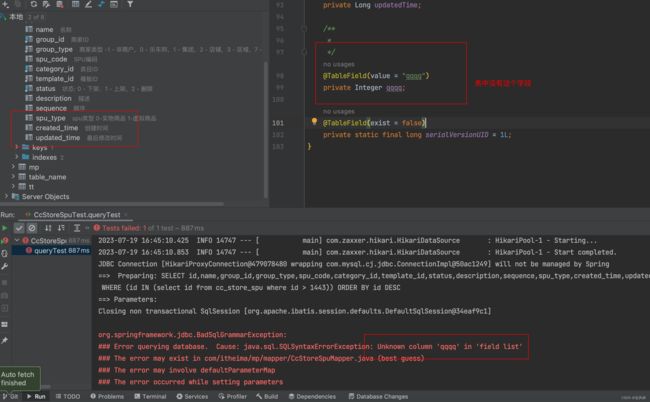The image size is (650, 402).
Task: Expand the keys folder
Action: [15, 147]
